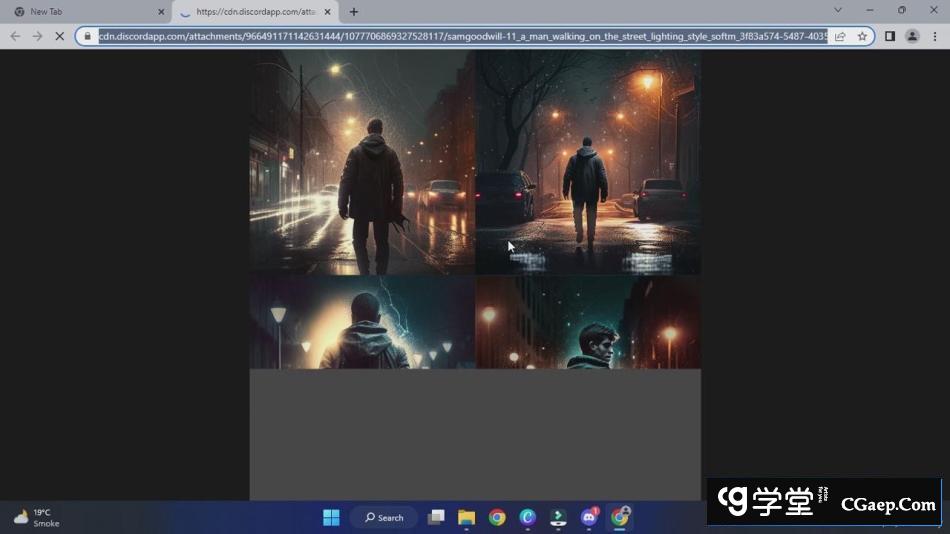The height and width of the screenshot is (534, 950).
Task: Click the browser Forward arrow
Action: pyautogui.click(x=37, y=36)
